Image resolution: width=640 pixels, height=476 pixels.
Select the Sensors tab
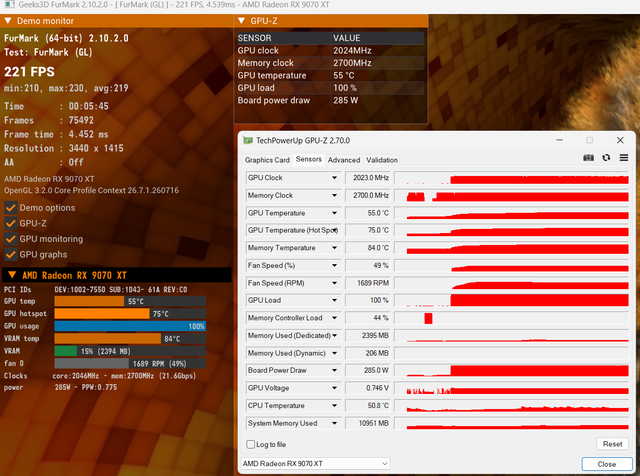point(309,159)
